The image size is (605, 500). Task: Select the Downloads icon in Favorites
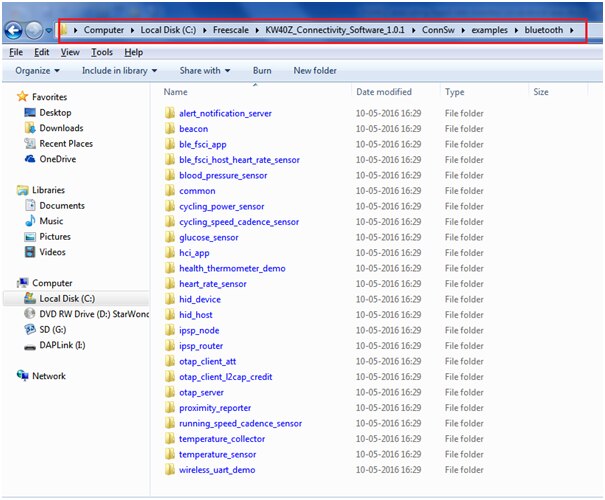[x=30, y=128]
